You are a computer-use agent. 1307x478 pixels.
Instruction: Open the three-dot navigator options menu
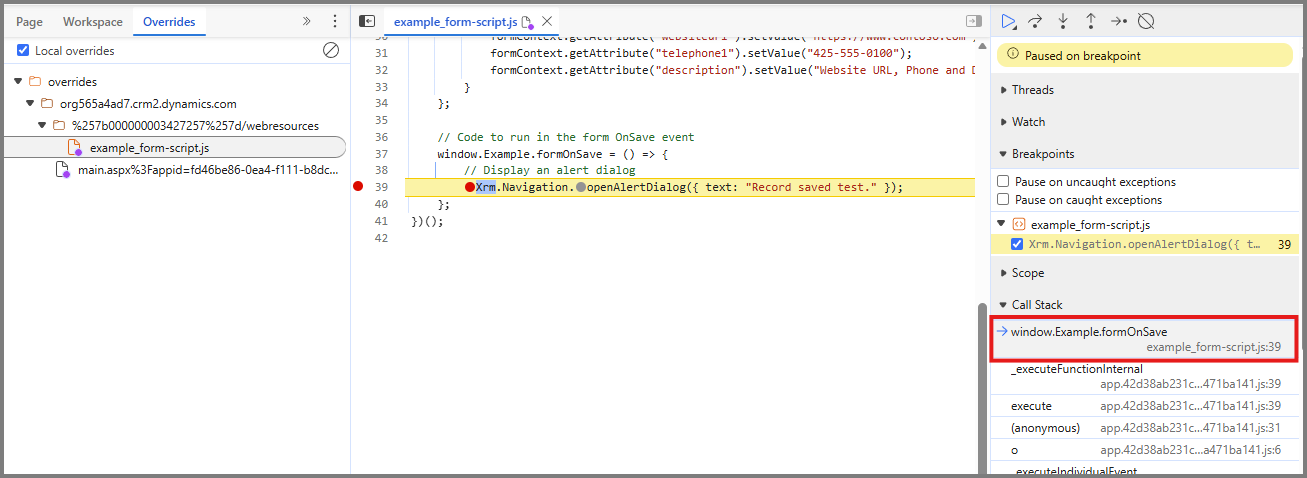[334, 21]
